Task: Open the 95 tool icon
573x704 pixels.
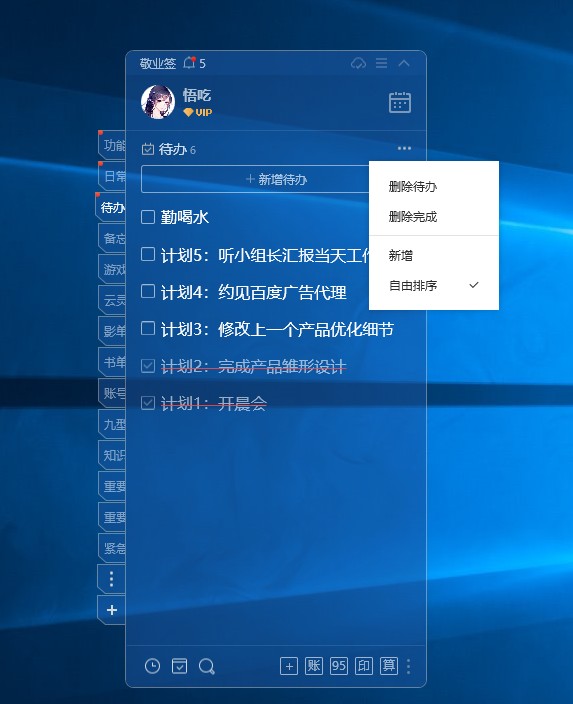Action: pyautogui.click(x=339, y=666)
